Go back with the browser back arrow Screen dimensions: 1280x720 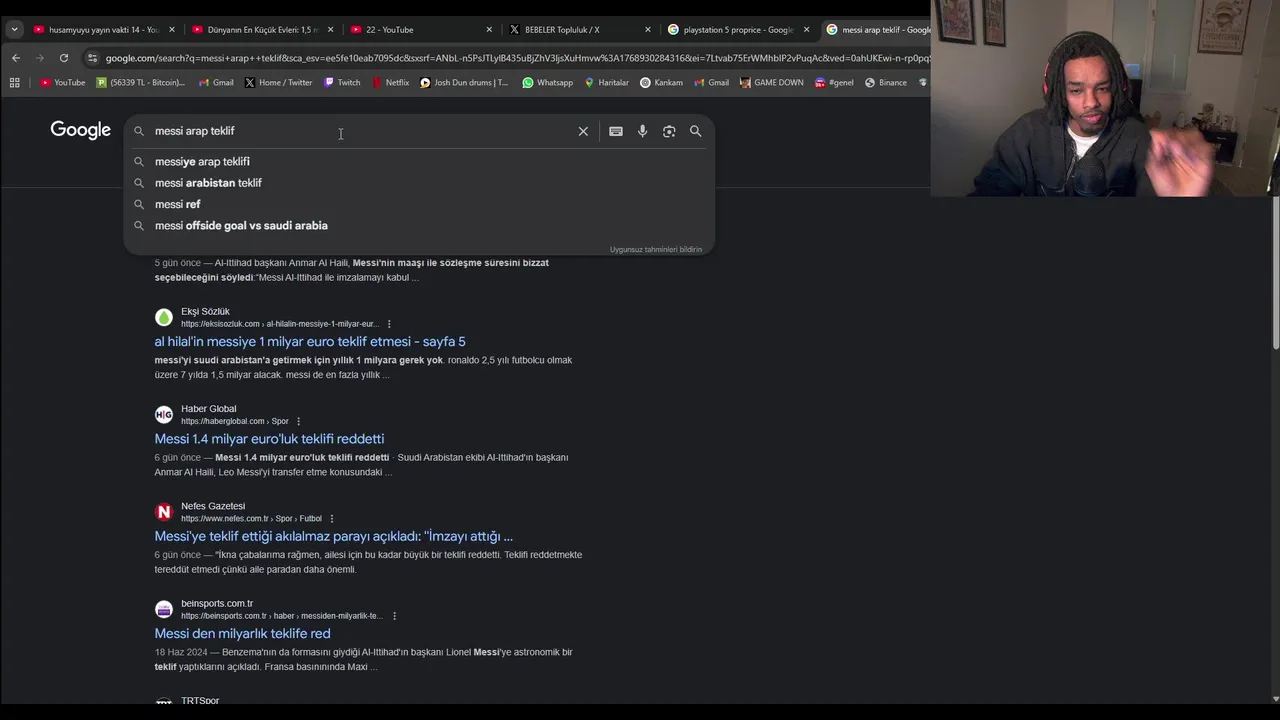click(16, 58)
